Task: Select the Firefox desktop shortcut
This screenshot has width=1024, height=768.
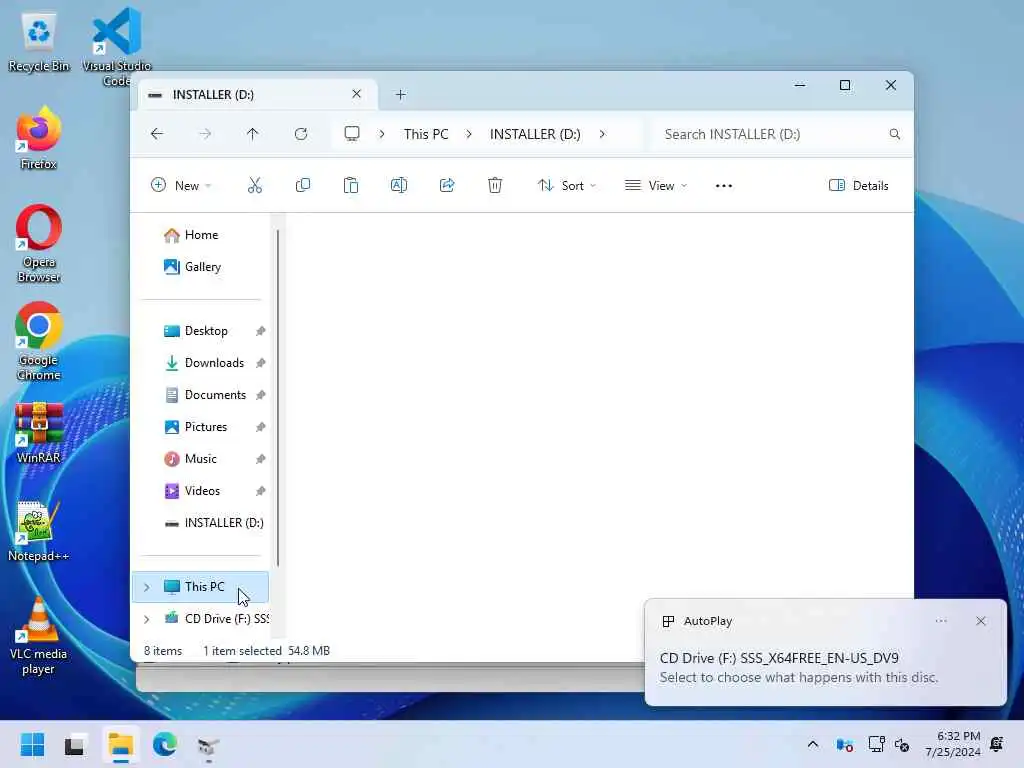Action: click(x=39, y=138)
